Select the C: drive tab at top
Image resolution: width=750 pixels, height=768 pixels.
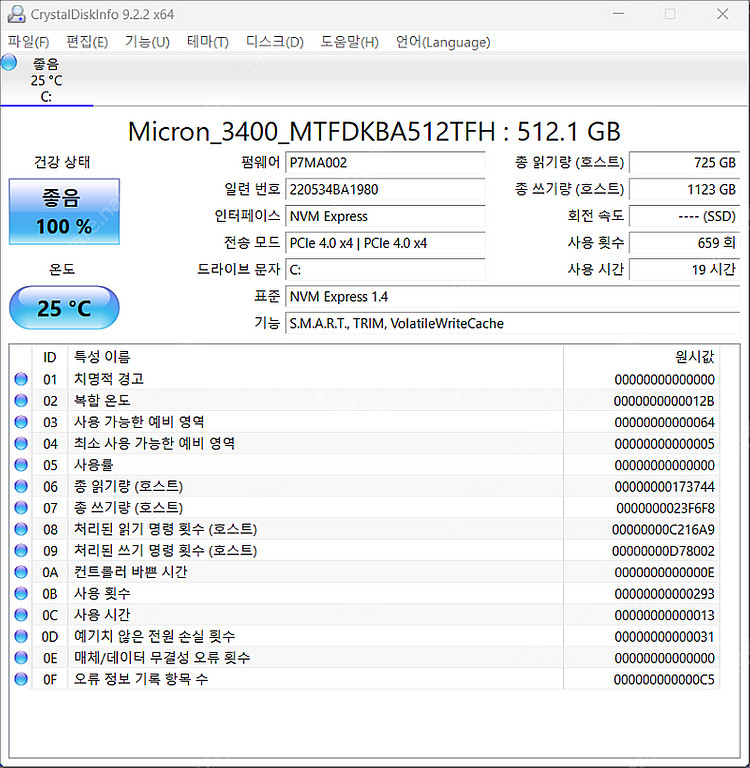pos(46,80)
